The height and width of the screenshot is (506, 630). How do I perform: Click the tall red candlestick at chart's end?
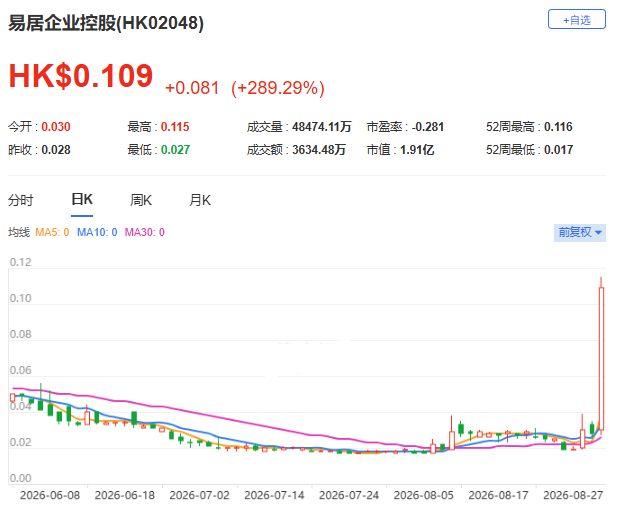601,358
